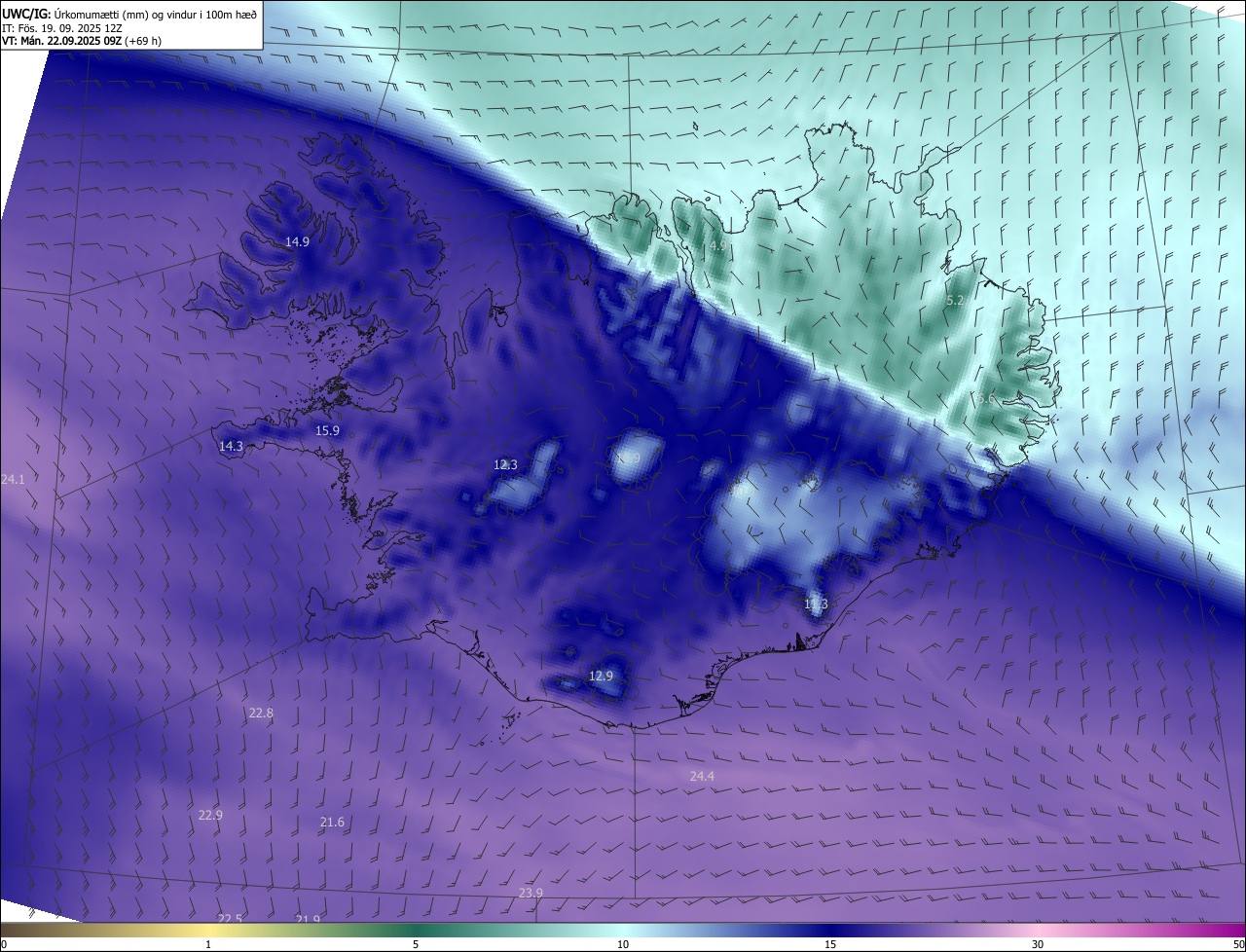Click the 22.9 value over the ocean

point(210,815)
